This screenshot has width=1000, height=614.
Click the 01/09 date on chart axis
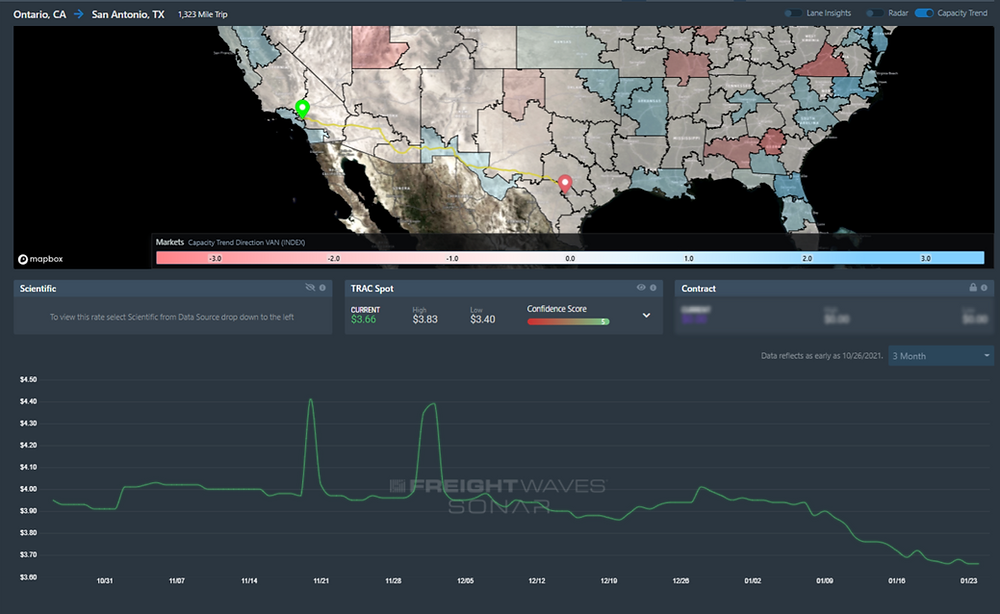825,581
